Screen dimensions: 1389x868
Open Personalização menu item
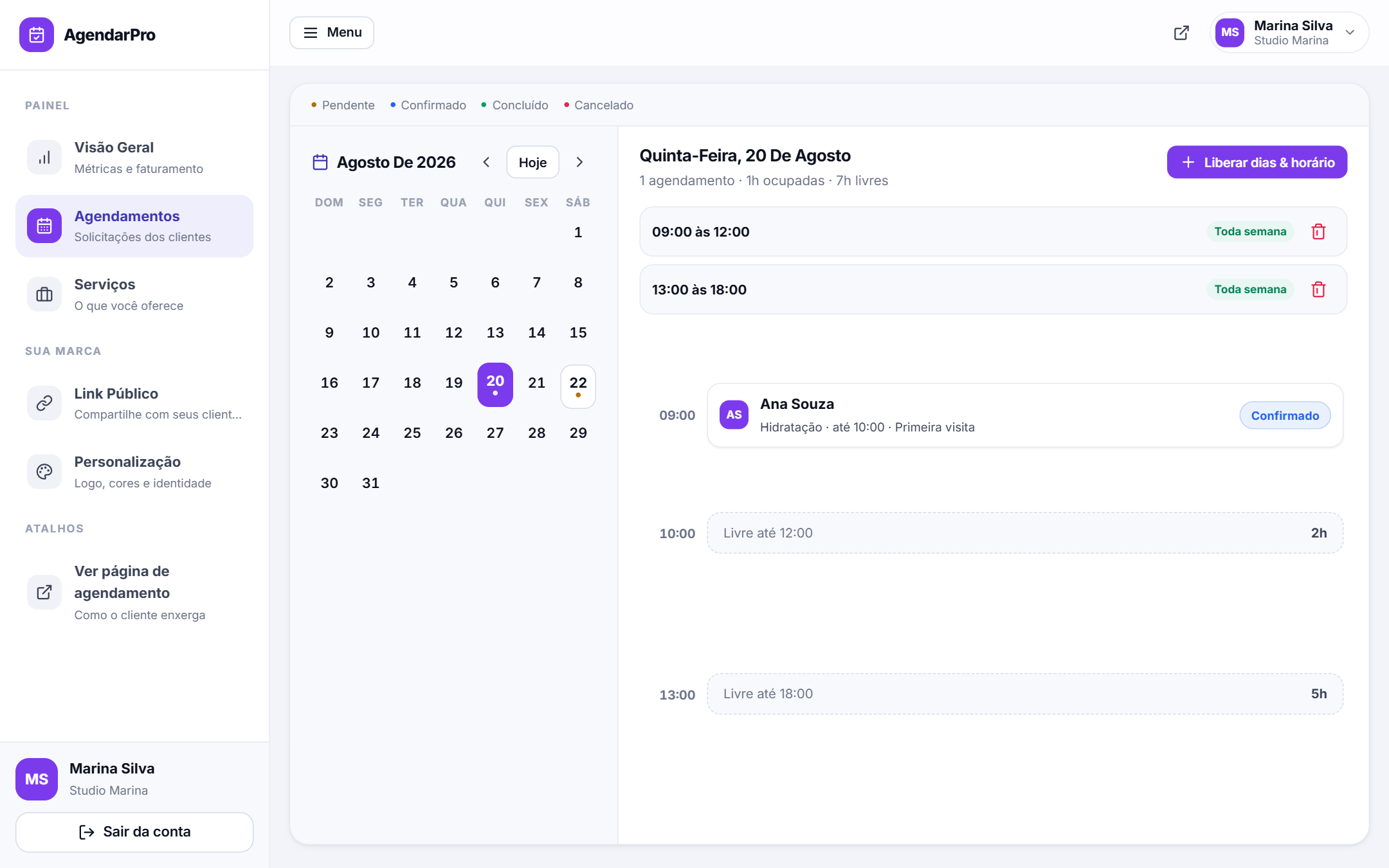coord(134,472)
